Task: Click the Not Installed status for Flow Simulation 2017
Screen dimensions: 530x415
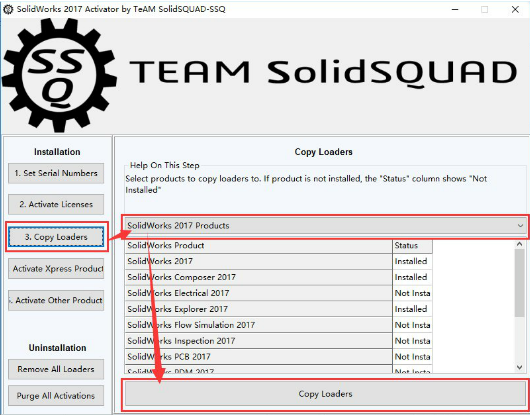Action: 412,325
